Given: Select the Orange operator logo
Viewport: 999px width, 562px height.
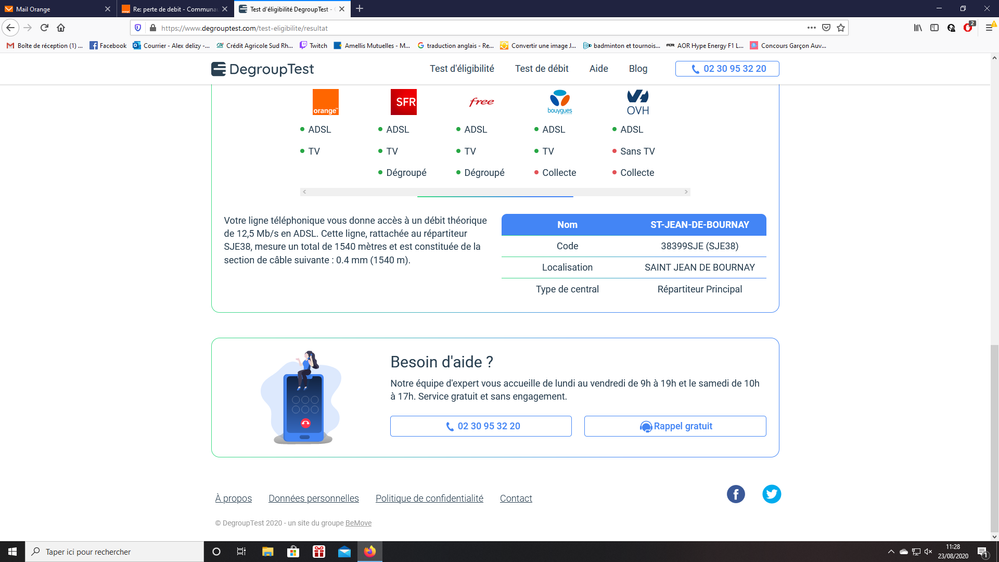Looking at the screenshot, I should coord(326,102).
